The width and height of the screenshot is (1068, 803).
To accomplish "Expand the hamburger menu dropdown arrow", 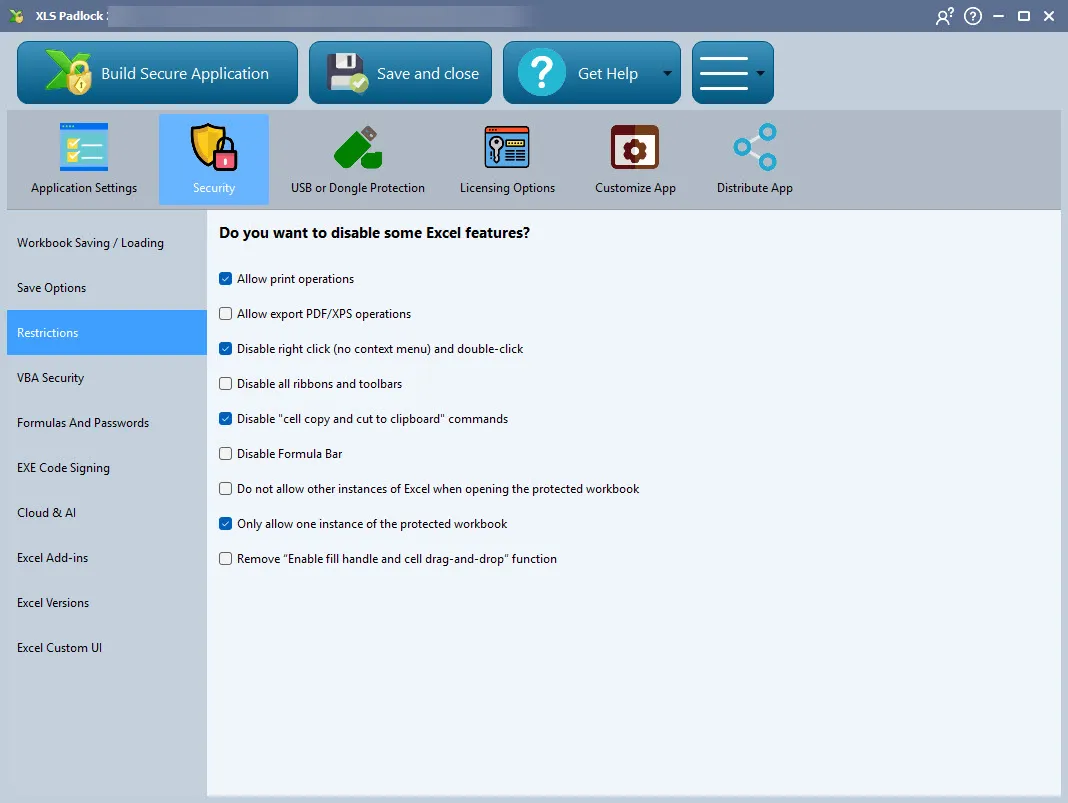I will tap(760, 73).
